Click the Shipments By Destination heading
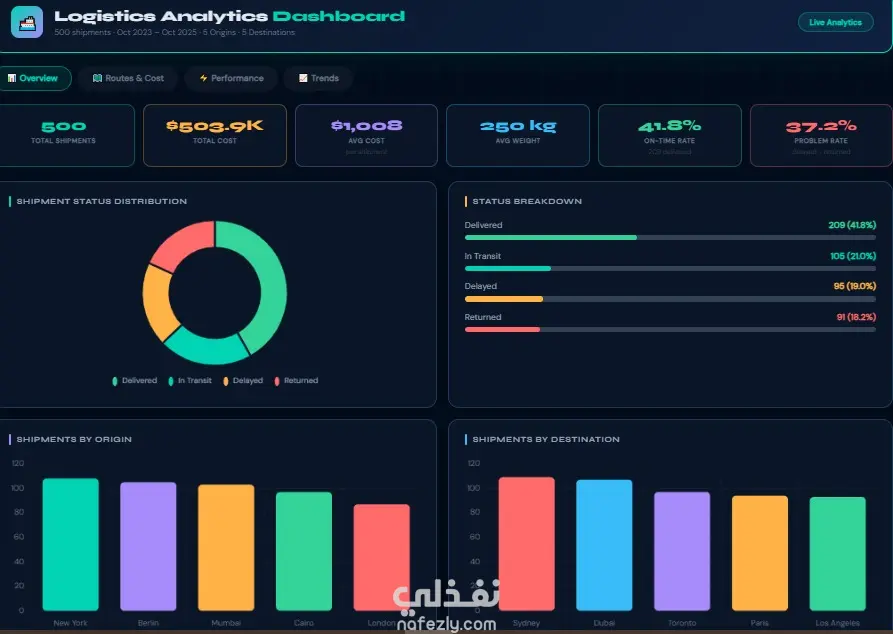The width and height of the screenshot is (893, 634). click(x=546, y=439)
